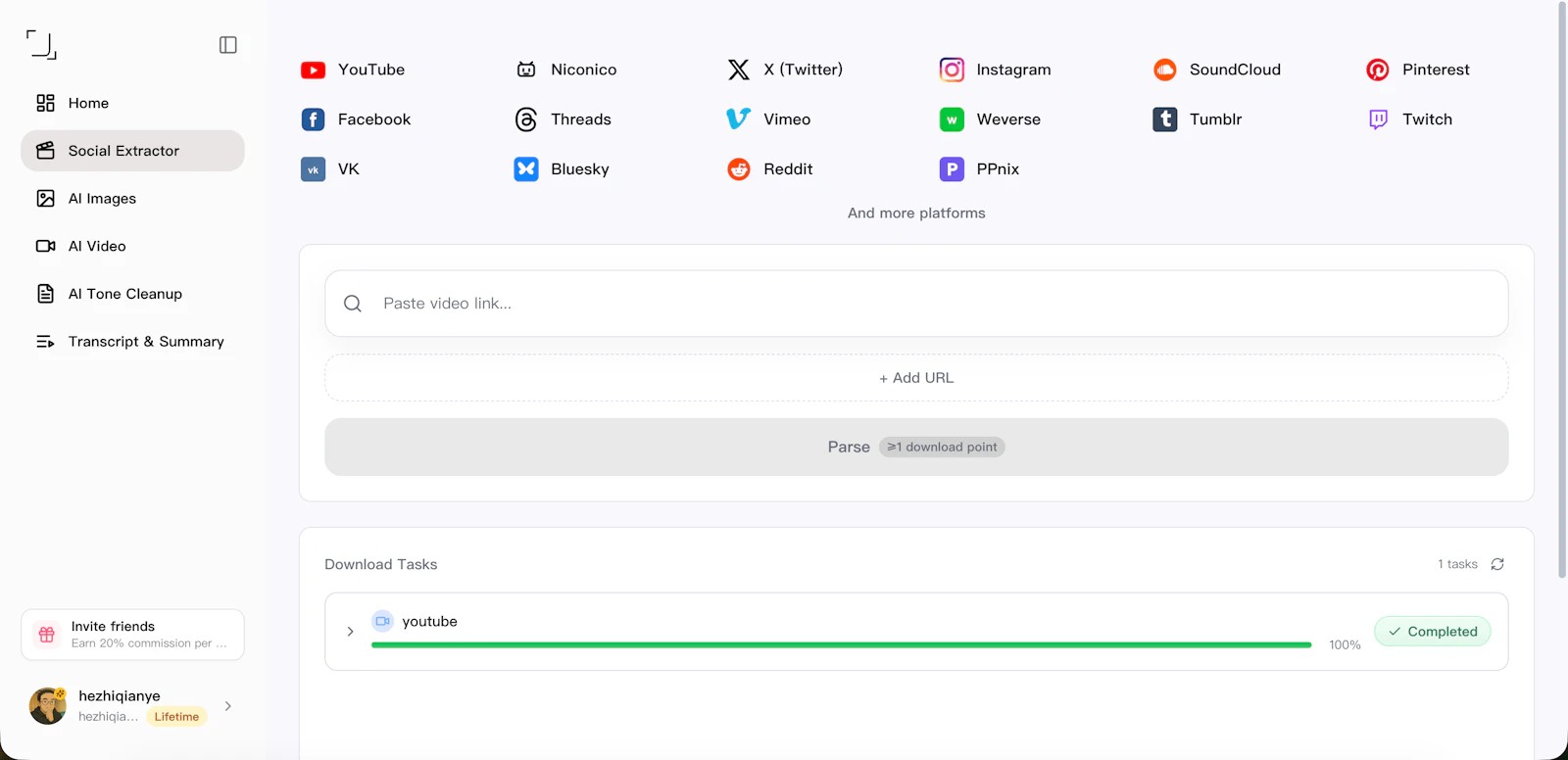Image resolution: width=1568 pixels, height=760 pixels.
Task: Click the PPnix label text
Action: coord(998,169)
